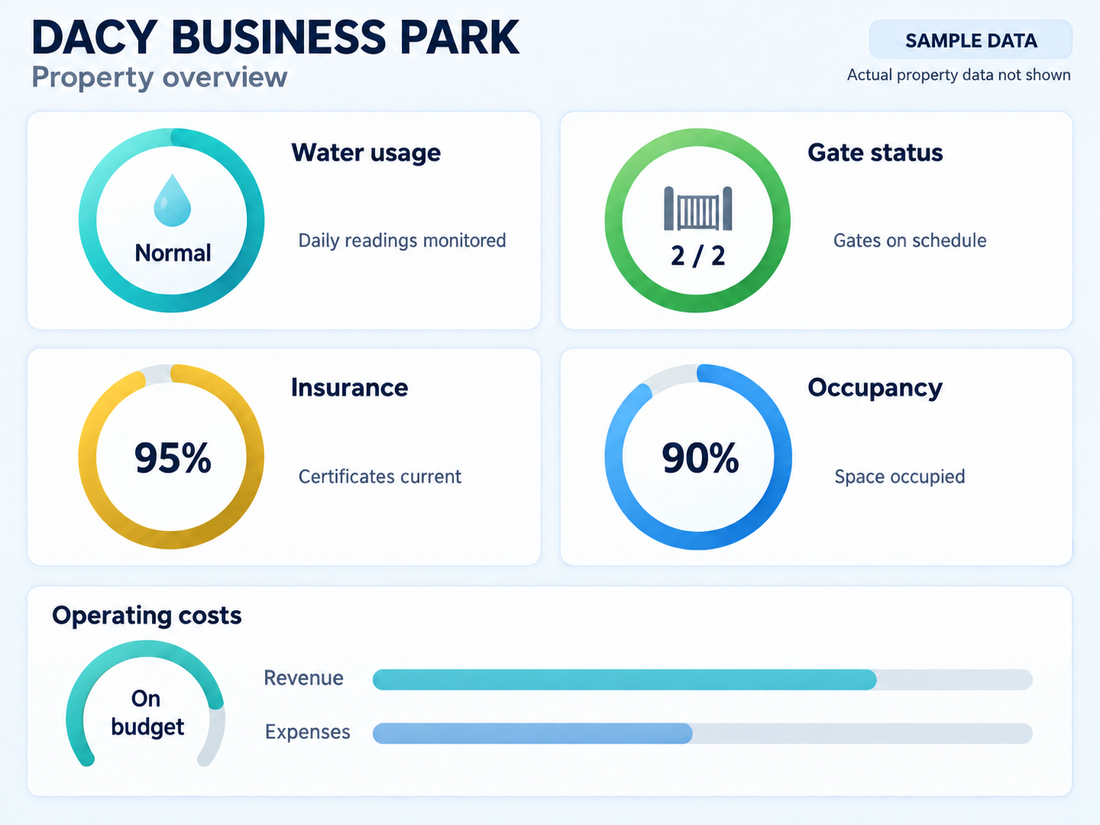Select 'Gates on schedule' text

pyautogui.click(x=910, y=241)
